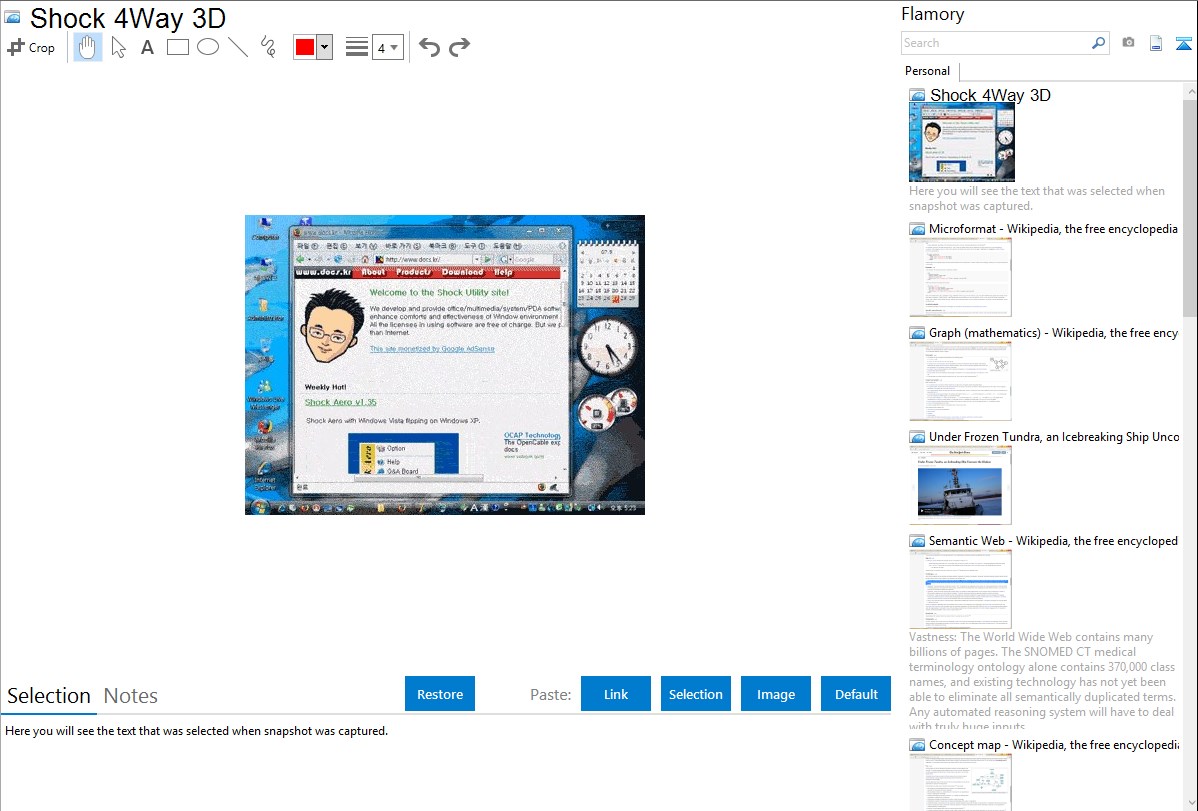Click the Restore button
The height and width of the screenshot is (811, 1198).
[440, 694]
